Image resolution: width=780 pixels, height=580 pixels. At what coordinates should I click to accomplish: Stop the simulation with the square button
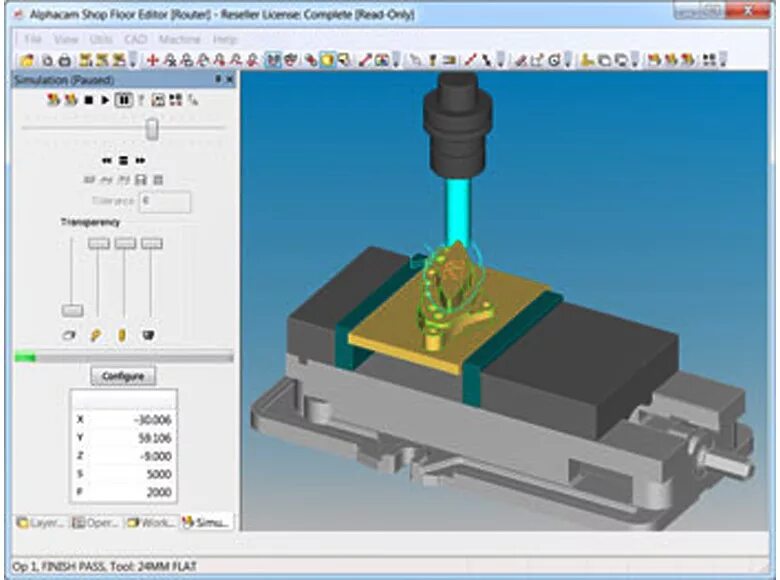point(89,100)
